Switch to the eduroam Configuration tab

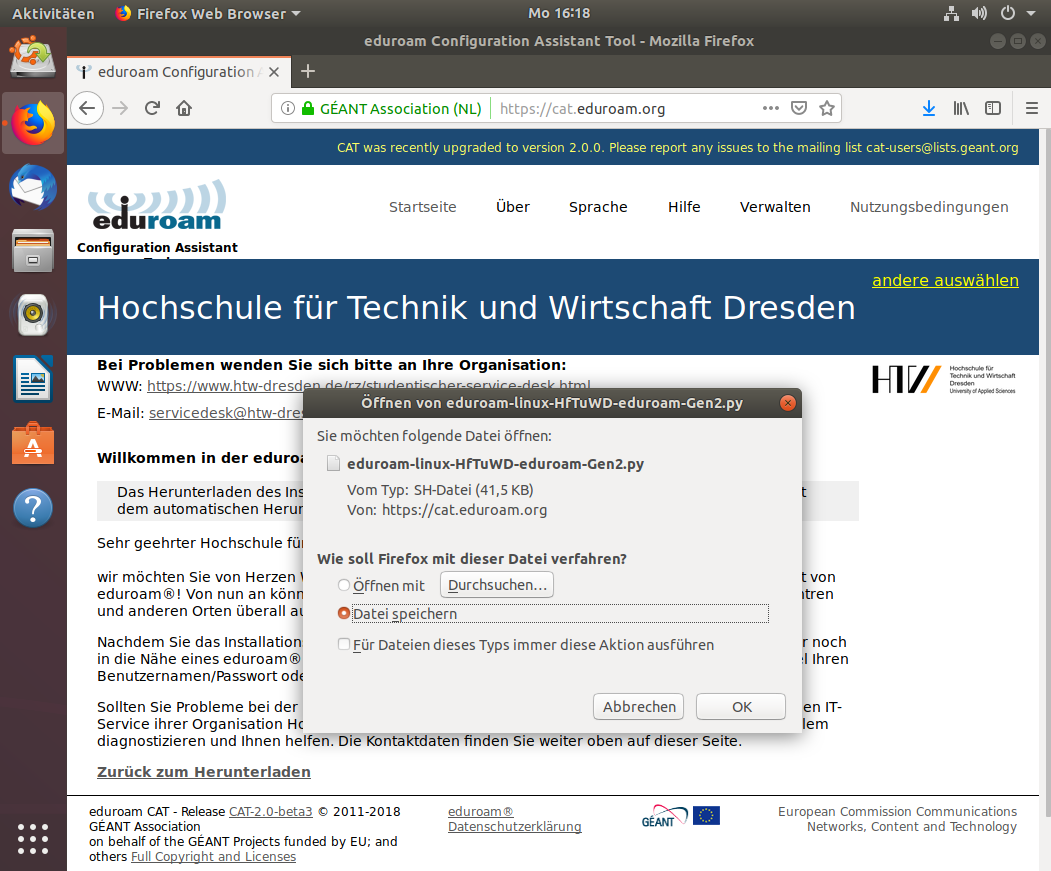pos(179,72)
